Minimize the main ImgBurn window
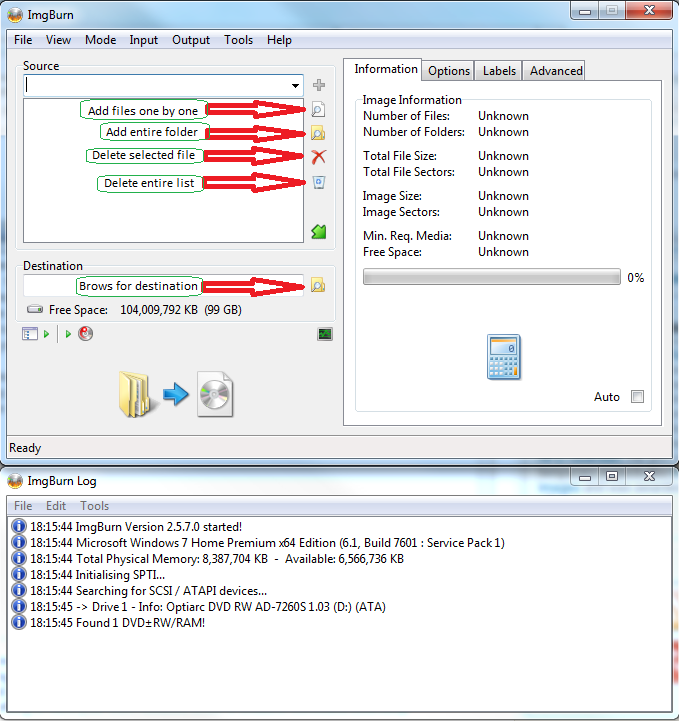The height and width of the screenshot is (721, 679). click(x=584, y=11)
